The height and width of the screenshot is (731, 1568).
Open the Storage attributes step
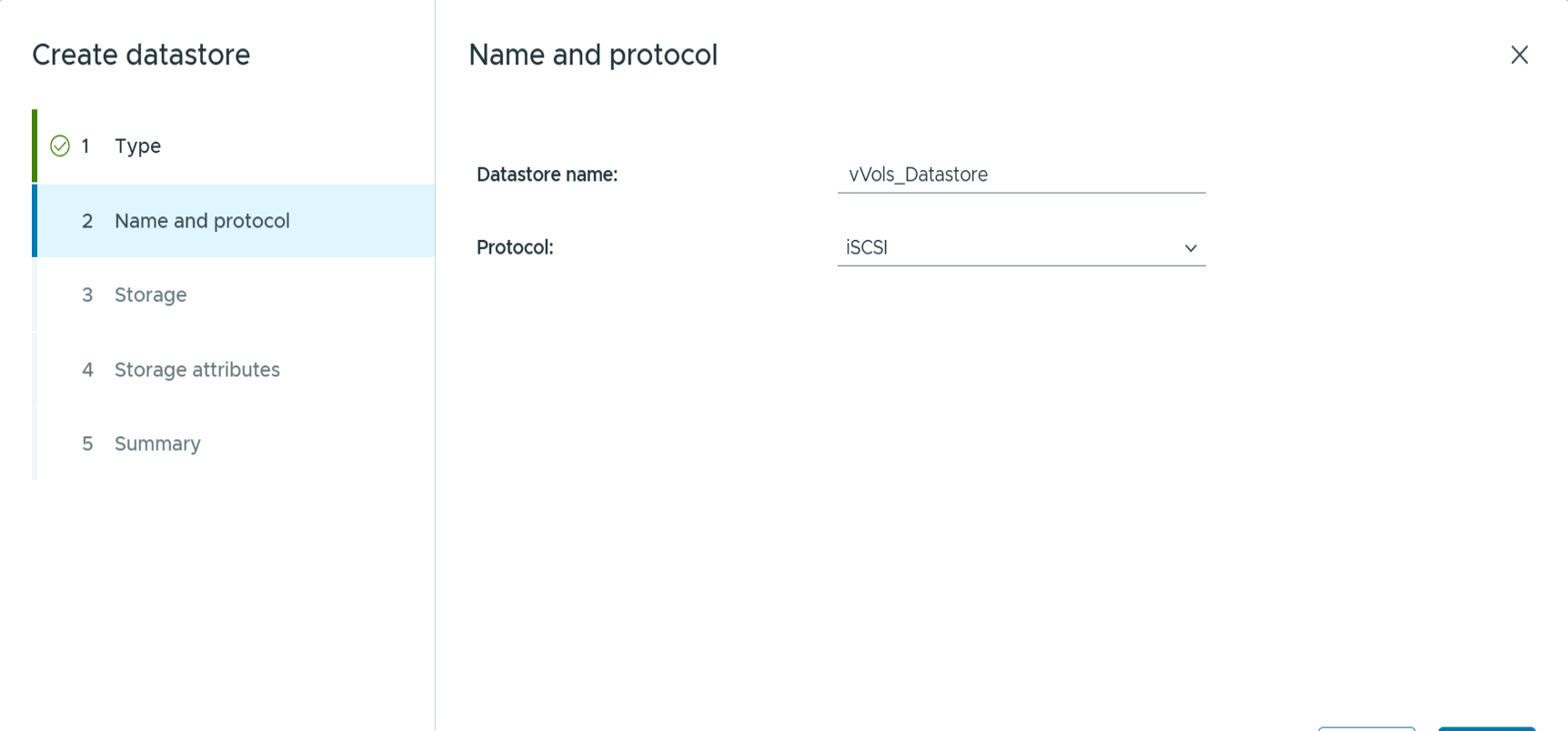(196, 370)
